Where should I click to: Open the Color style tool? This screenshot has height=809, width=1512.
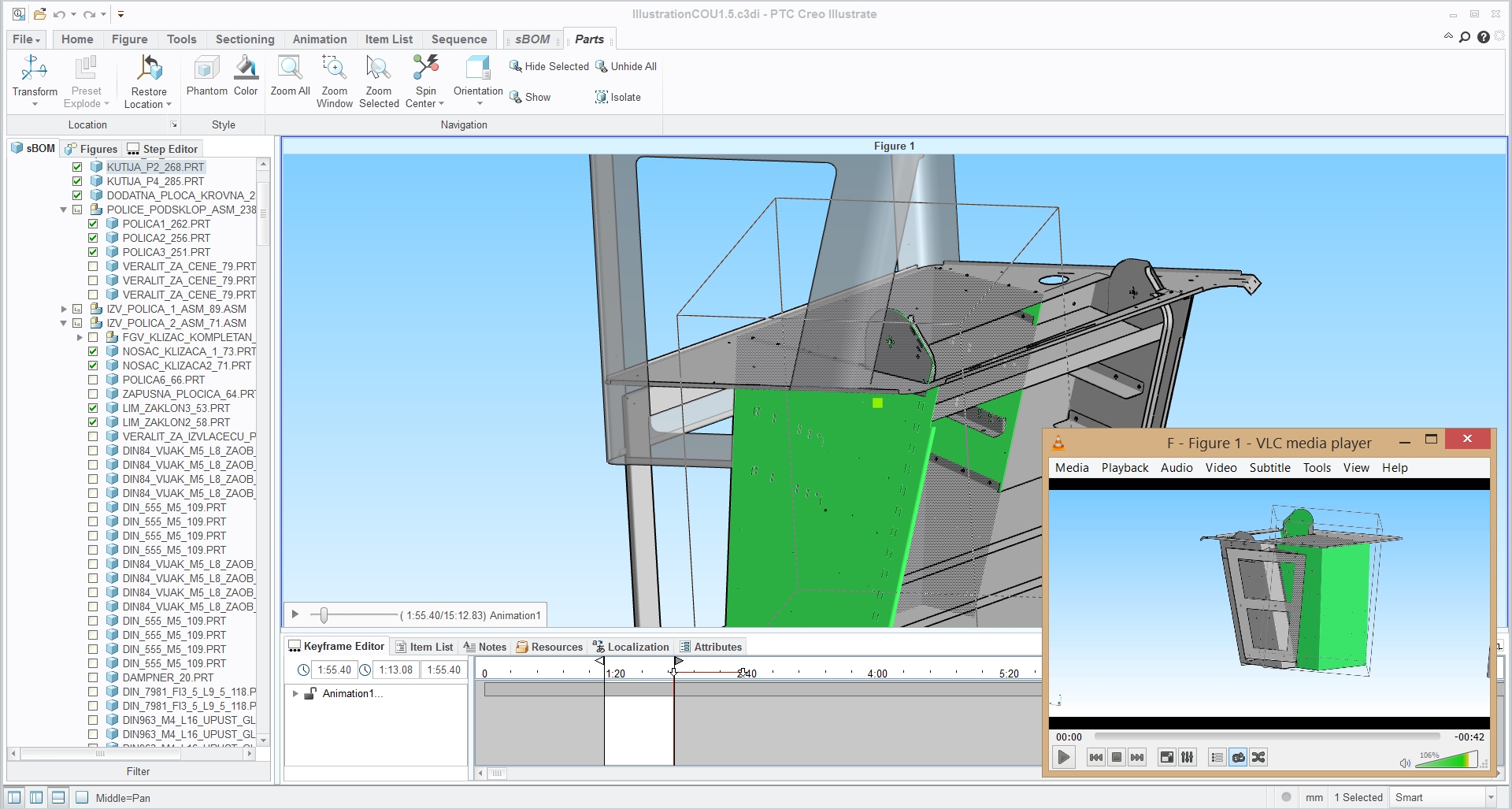click(246, 76)
